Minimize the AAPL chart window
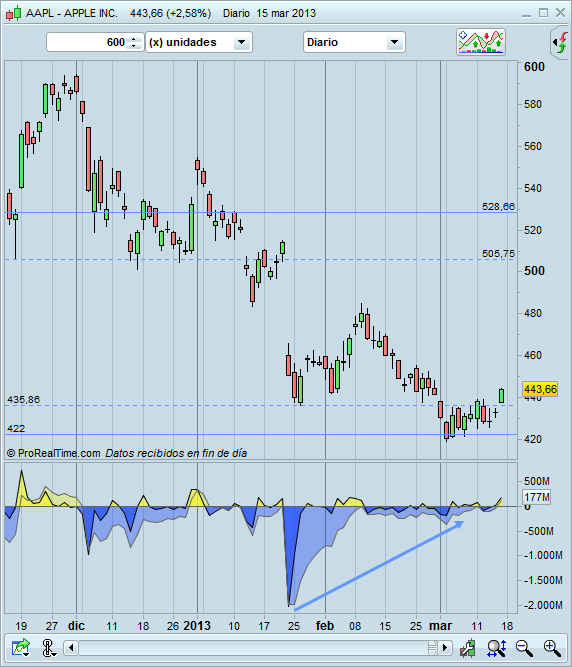572x667 pixels. pos(526,14)
